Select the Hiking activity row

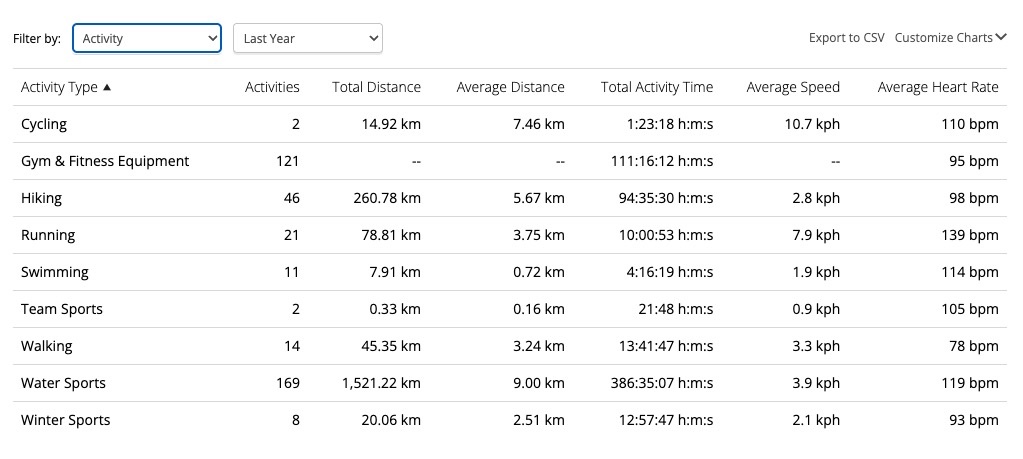pos(41,198)
